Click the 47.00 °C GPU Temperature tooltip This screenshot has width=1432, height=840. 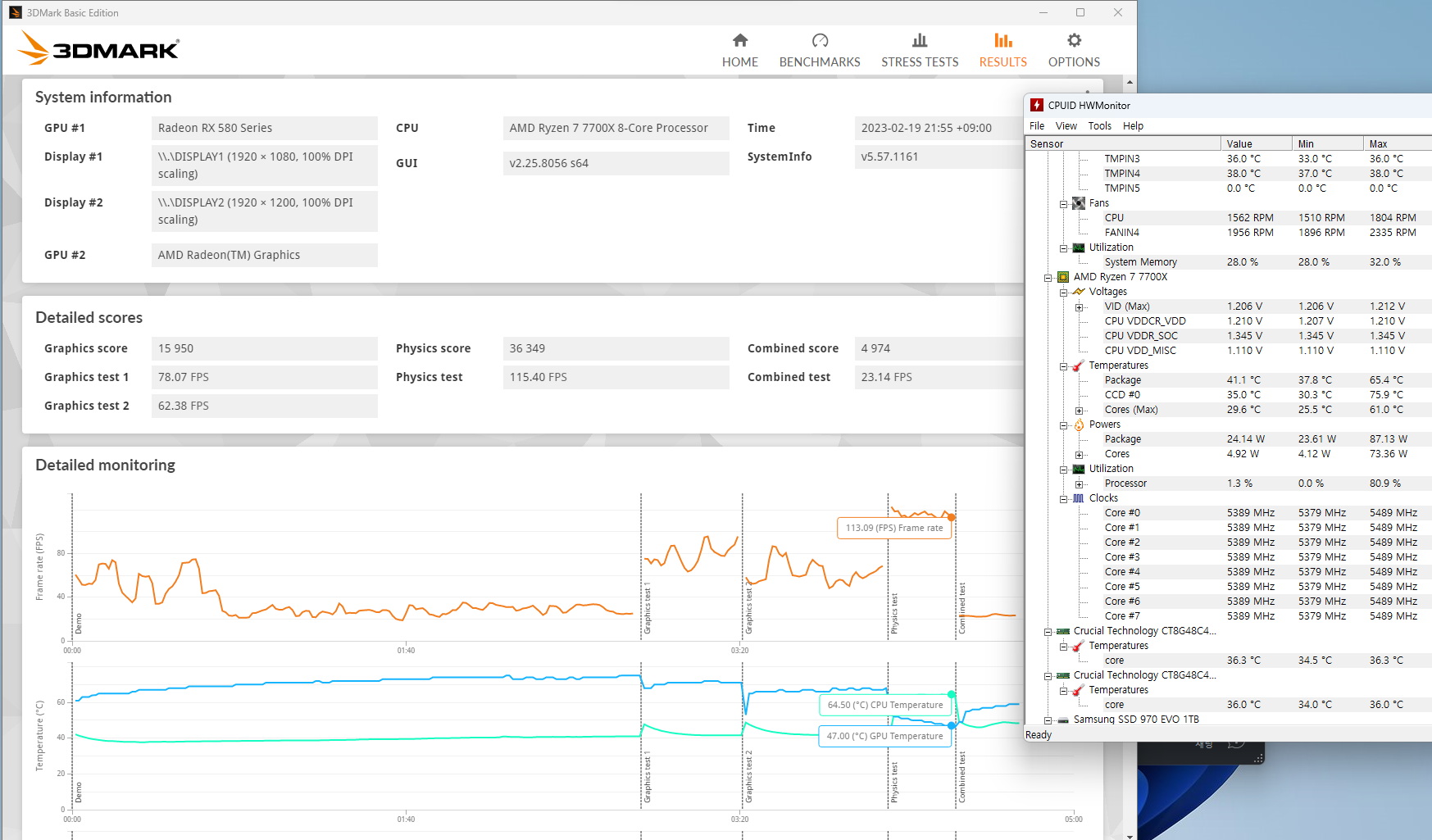pos(884,736)
